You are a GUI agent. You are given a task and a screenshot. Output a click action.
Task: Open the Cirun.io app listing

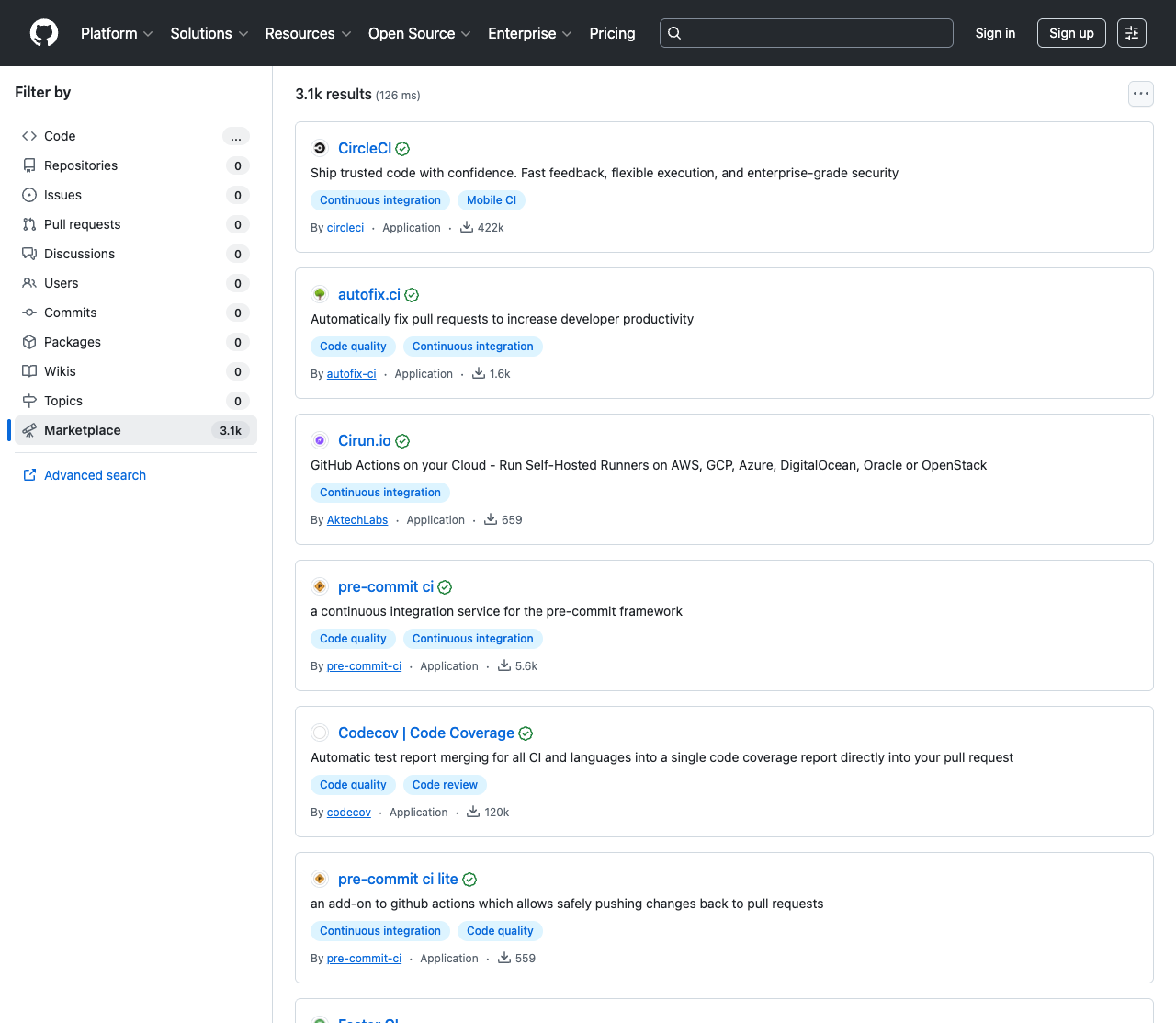(x=365, y=440)
